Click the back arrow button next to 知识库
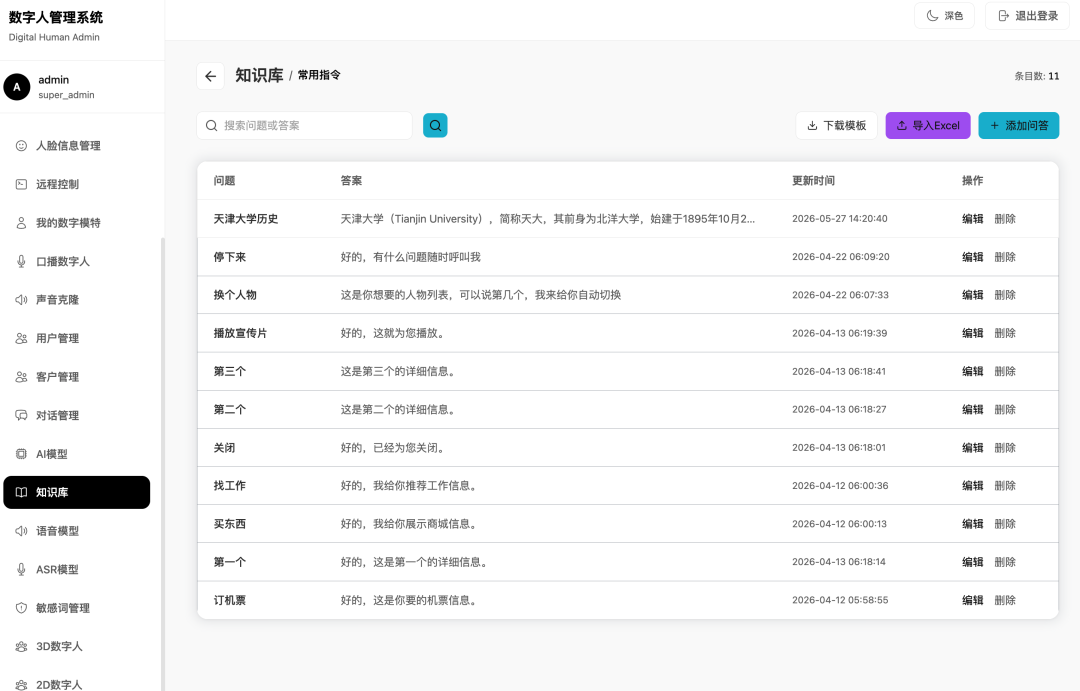This screenshot has height=691, width=1080. 211,76
